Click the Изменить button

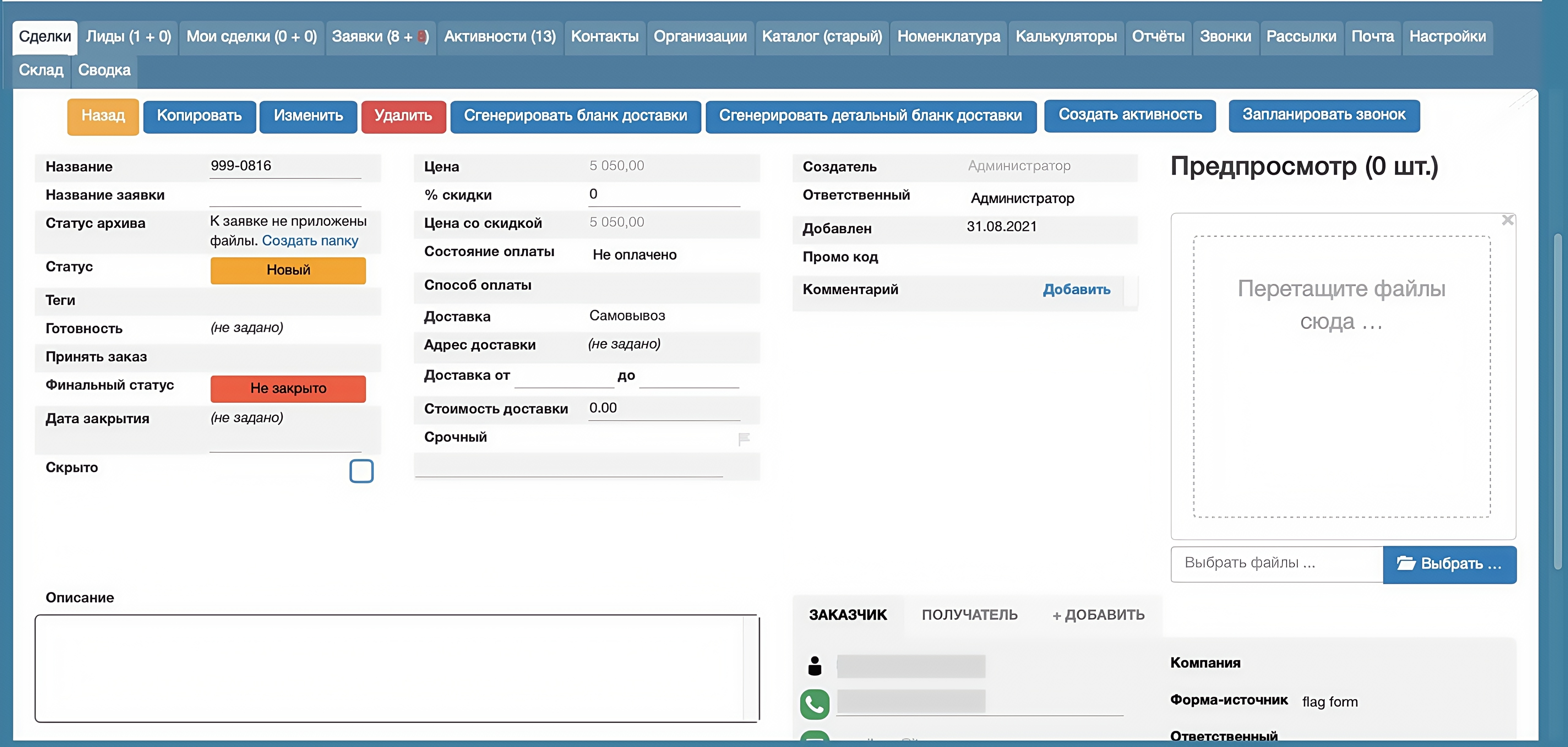pyautogui.click(x=308, y=116)
